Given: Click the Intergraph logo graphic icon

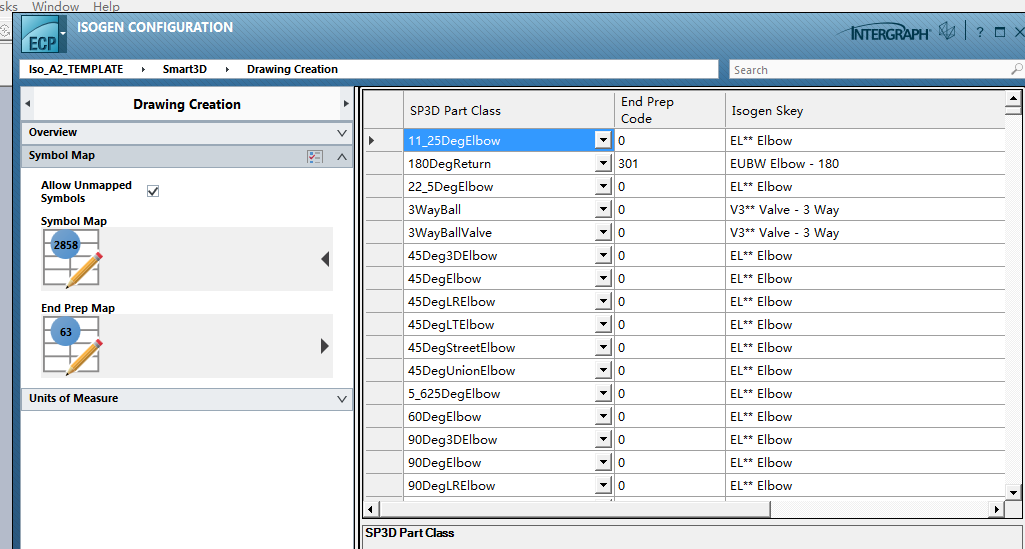Looking at the screenshot, I should (947, 31).
